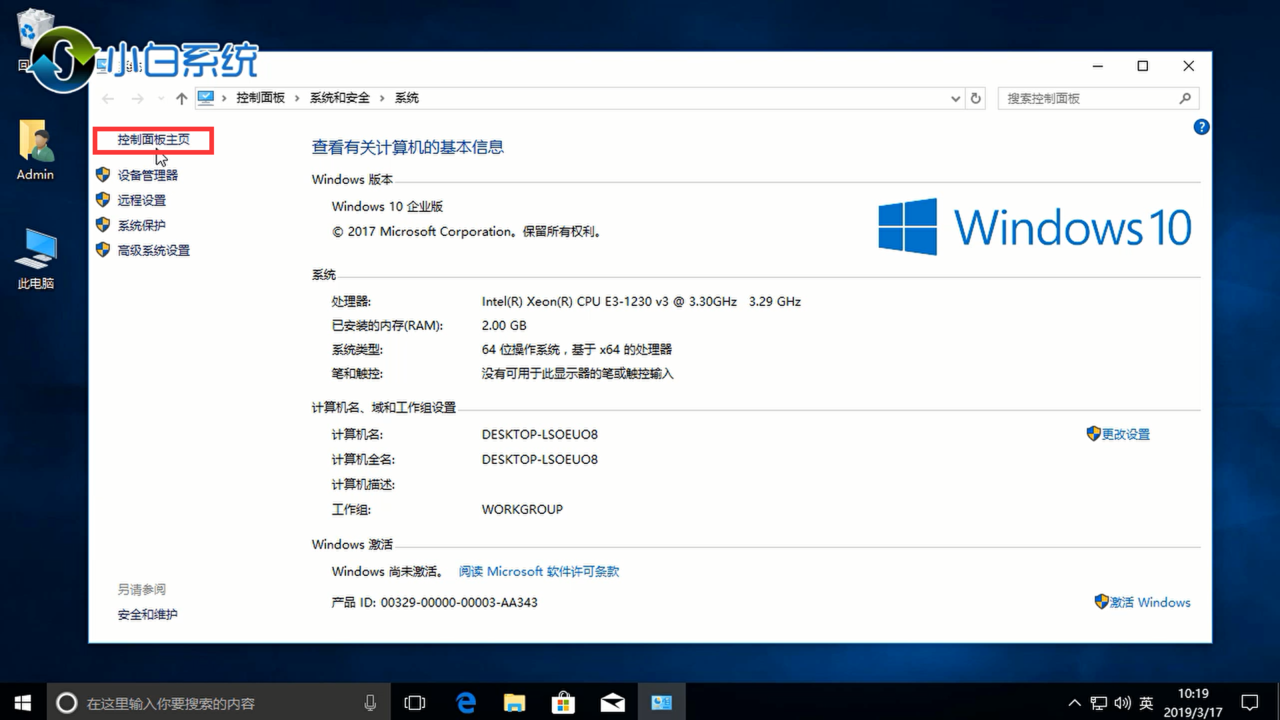Open File Explorer from taskbar
The width and height of the screenshot is (1280, 720).
pos(514,703)
